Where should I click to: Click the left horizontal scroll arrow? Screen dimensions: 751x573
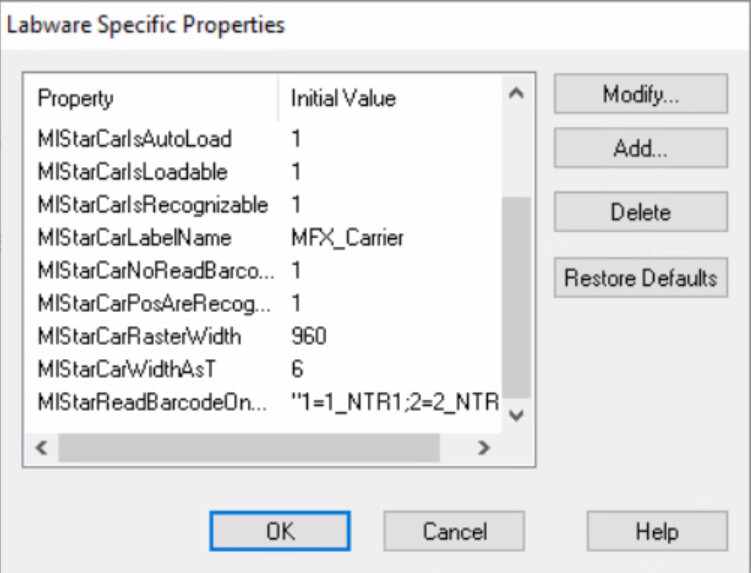click(42, 447)
